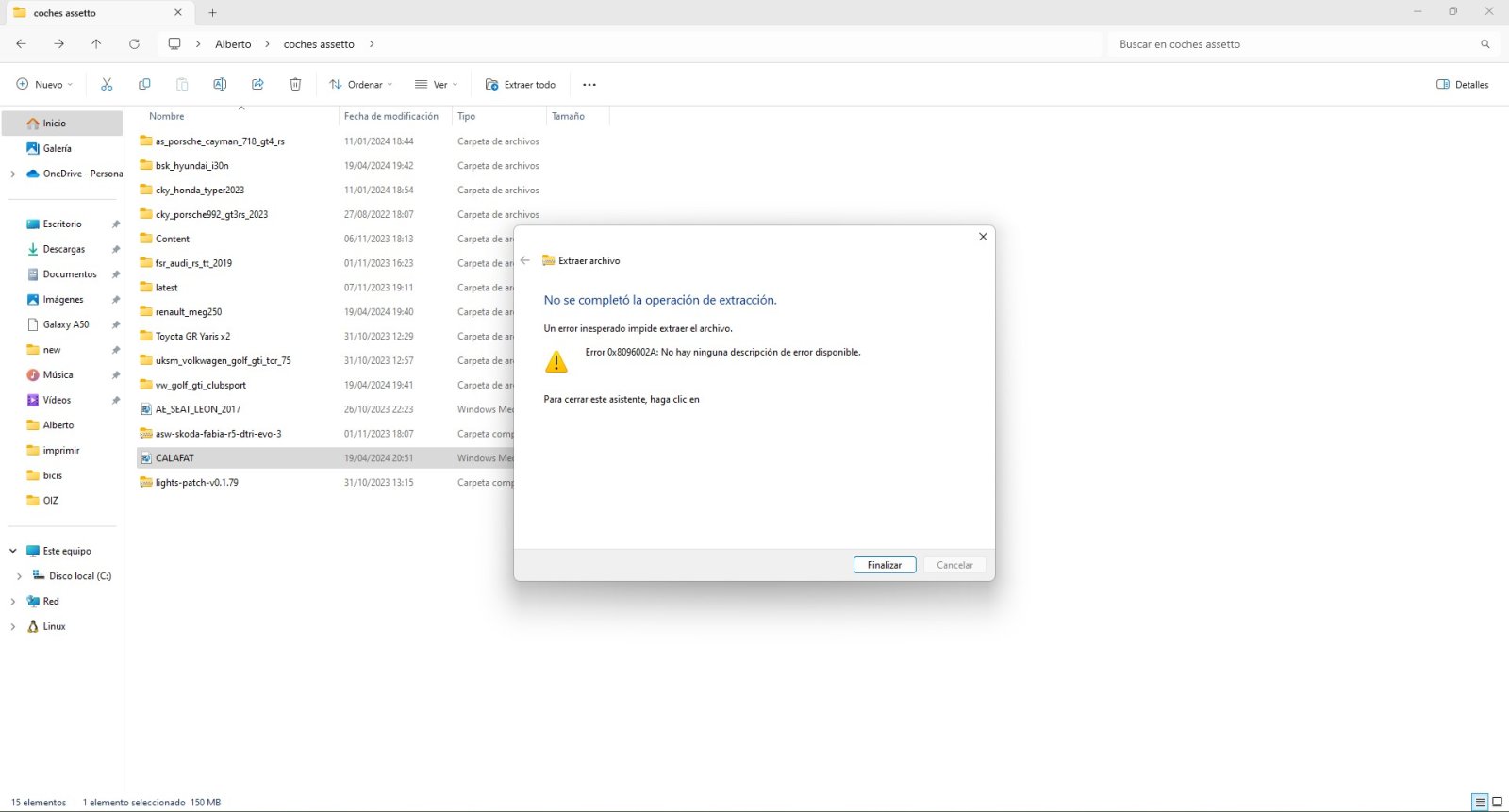
Task: Toggle the Detalles pane button
Action: click(1462, 85)
